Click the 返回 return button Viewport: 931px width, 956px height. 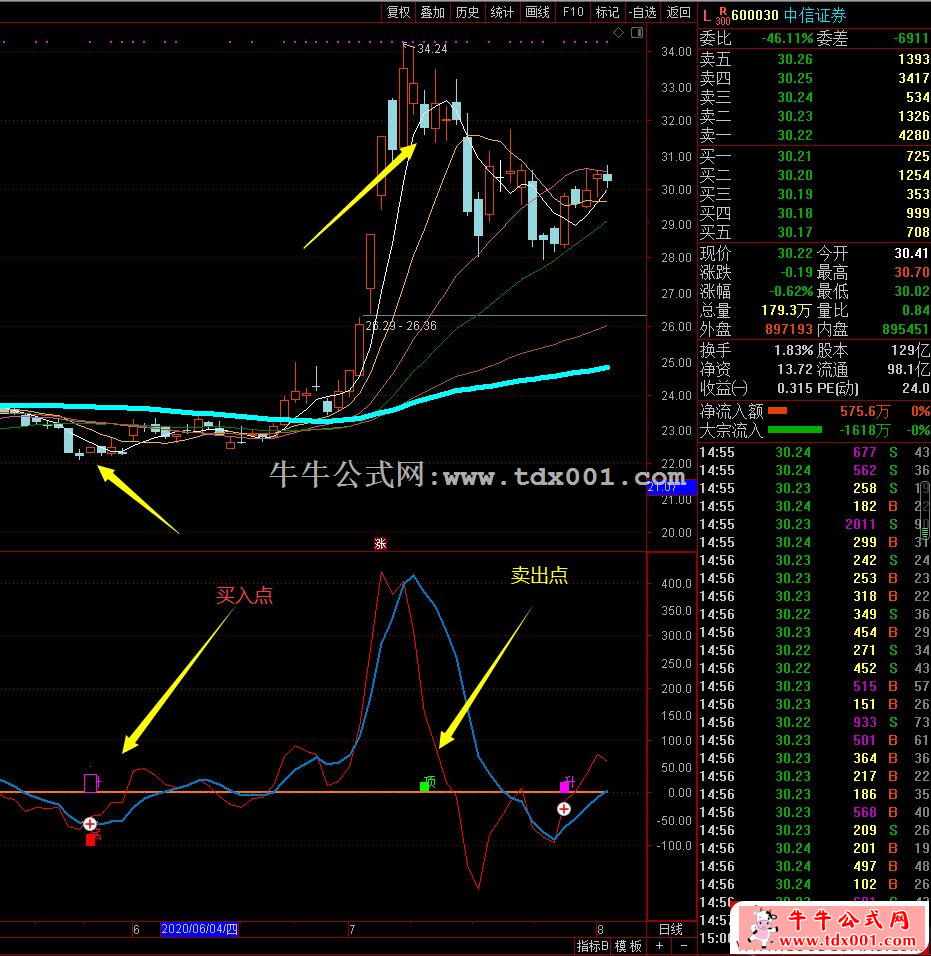[x=679, y=12]
